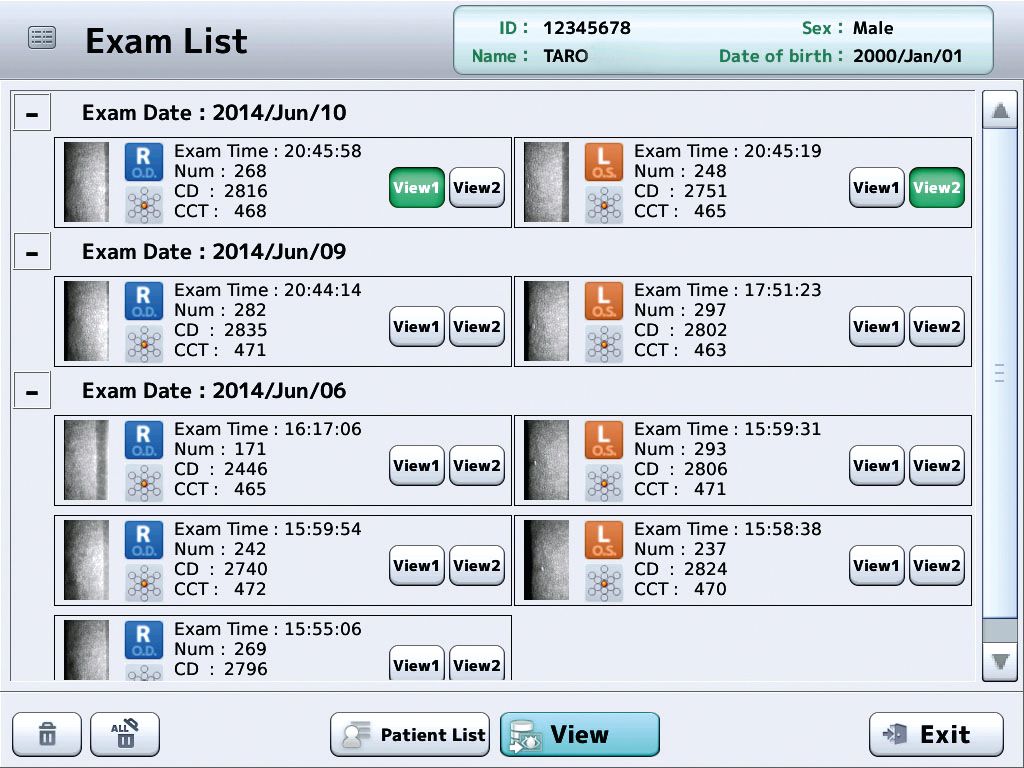Click the delete ALL exams icon
This screenshot has width=1024, height=768.
(124, 735)
